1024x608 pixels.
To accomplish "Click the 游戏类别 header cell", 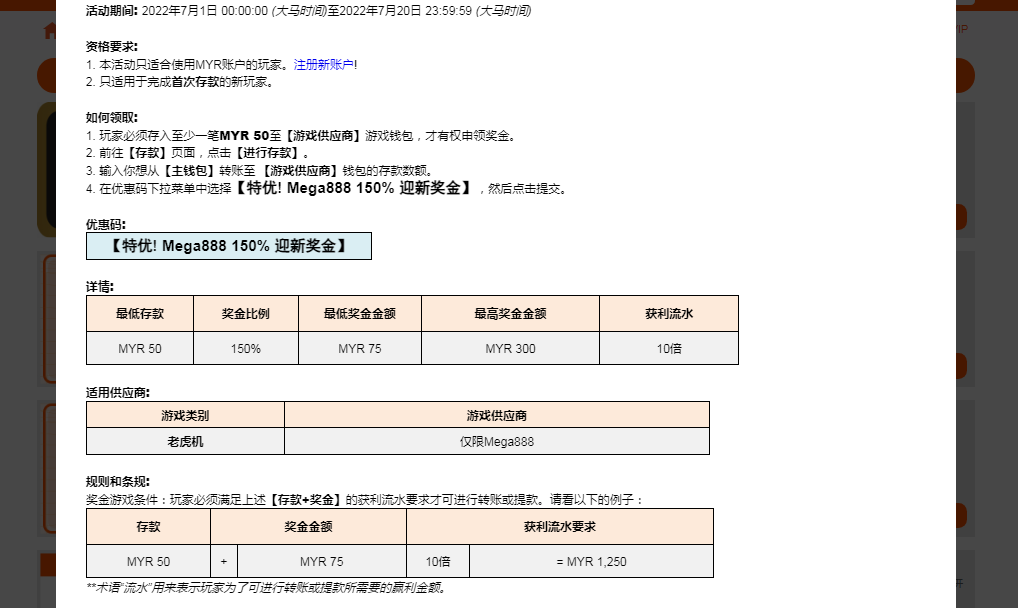I will [185, 415].
